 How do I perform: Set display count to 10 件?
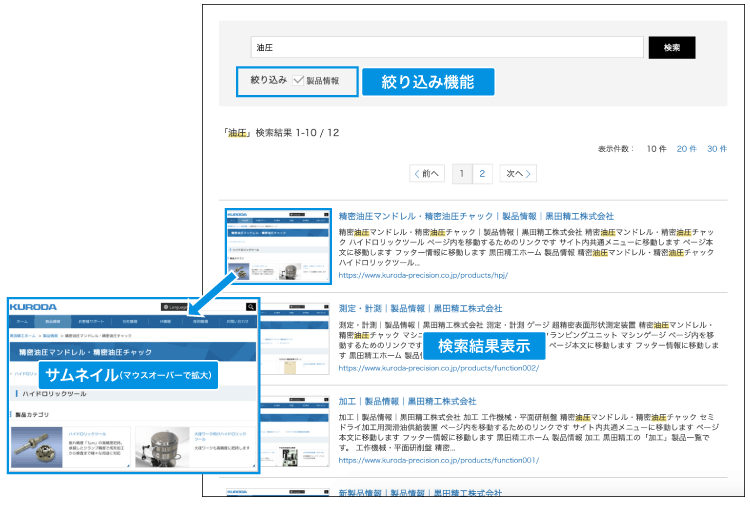(656, 149)
